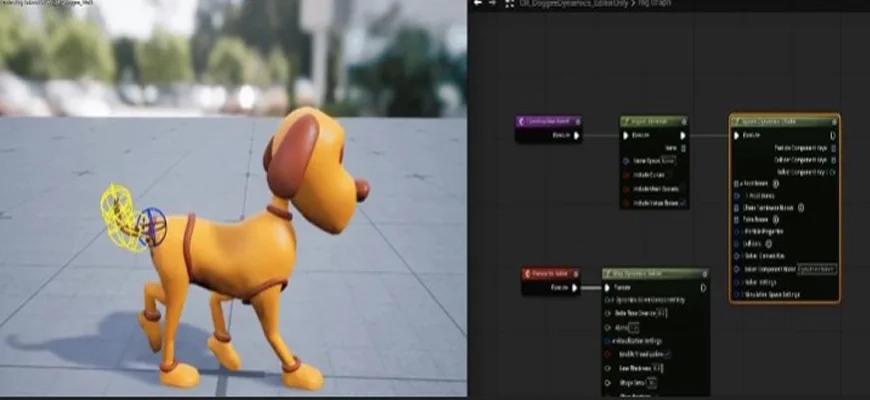This screenshot has height=400, width=870.
Task: Select the Rig Graph breadcrumb
Action: (x=654, y=3)
